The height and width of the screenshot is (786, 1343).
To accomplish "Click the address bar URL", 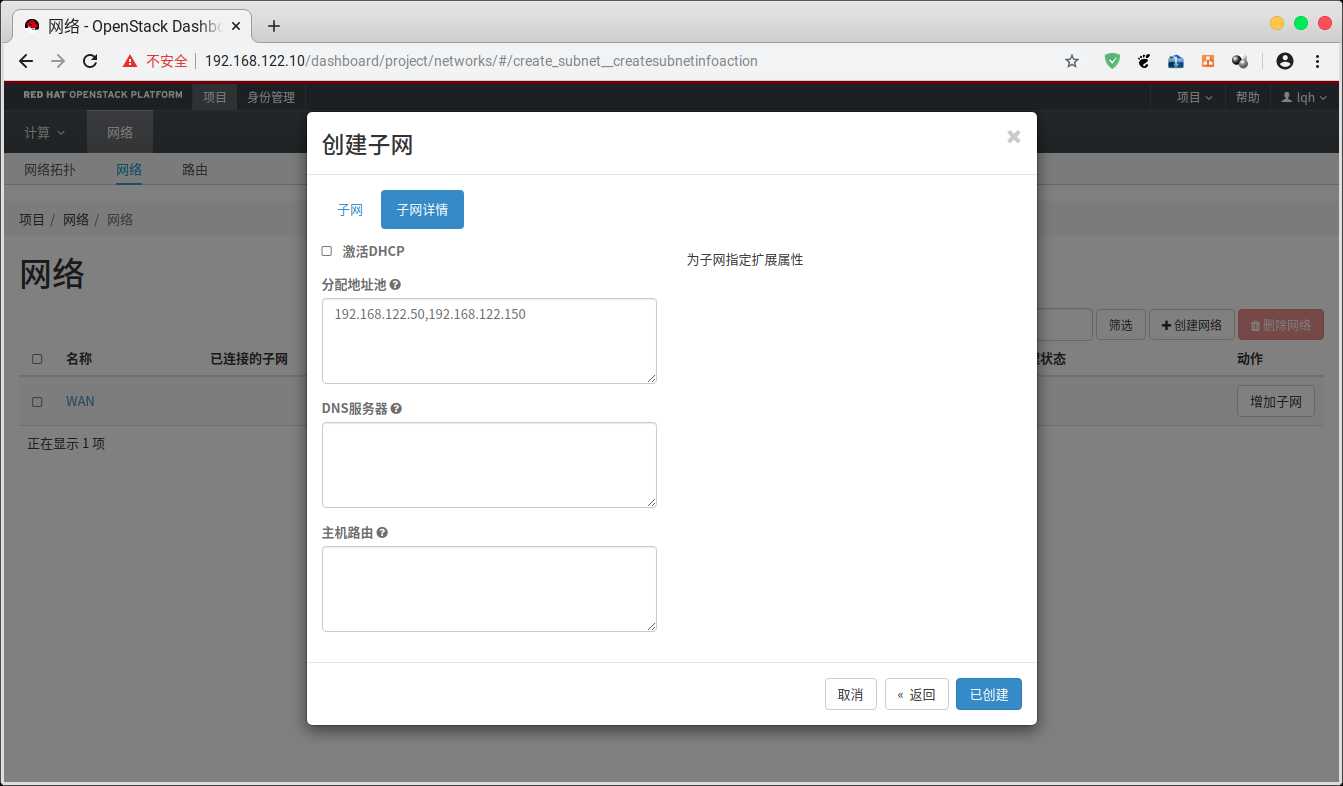I will 481,61.
